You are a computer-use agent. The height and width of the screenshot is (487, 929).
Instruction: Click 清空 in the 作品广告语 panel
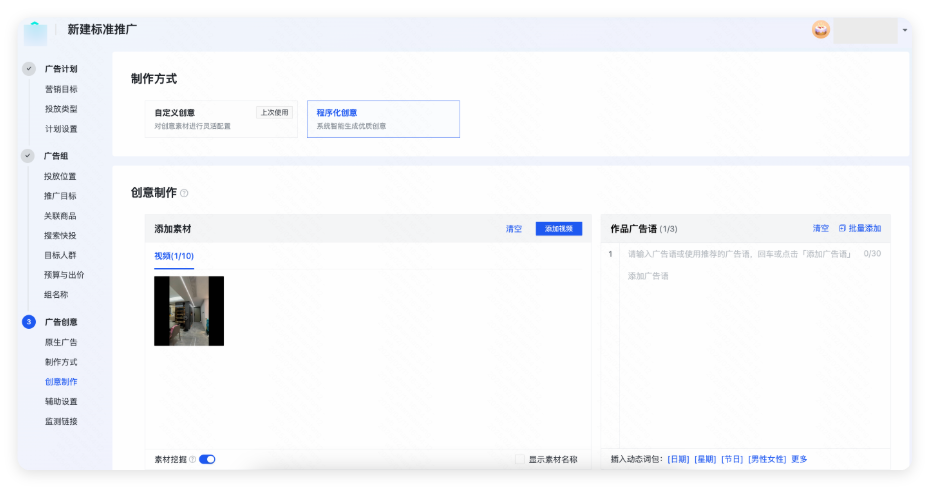(821, 228)
